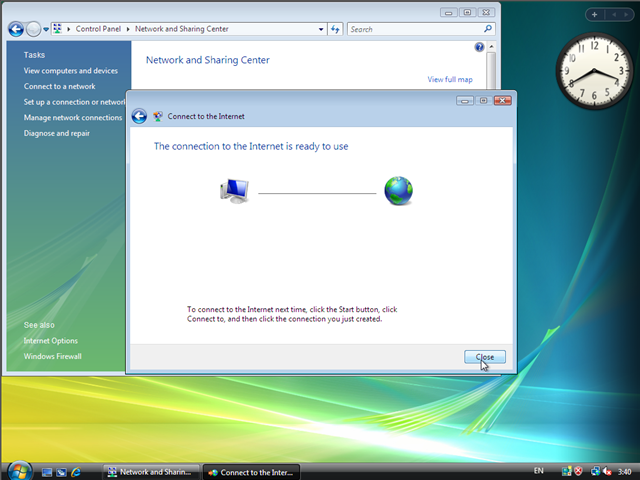Click the forward arrow in Control Panel window
Viewport: 640px width, 480px height.
click(x=33, y=29)
